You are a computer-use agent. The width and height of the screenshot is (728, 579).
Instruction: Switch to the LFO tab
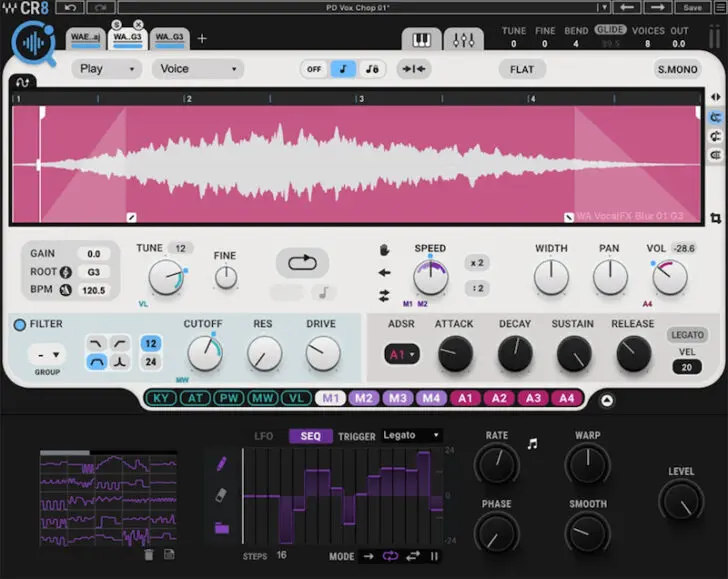[264, 436]
